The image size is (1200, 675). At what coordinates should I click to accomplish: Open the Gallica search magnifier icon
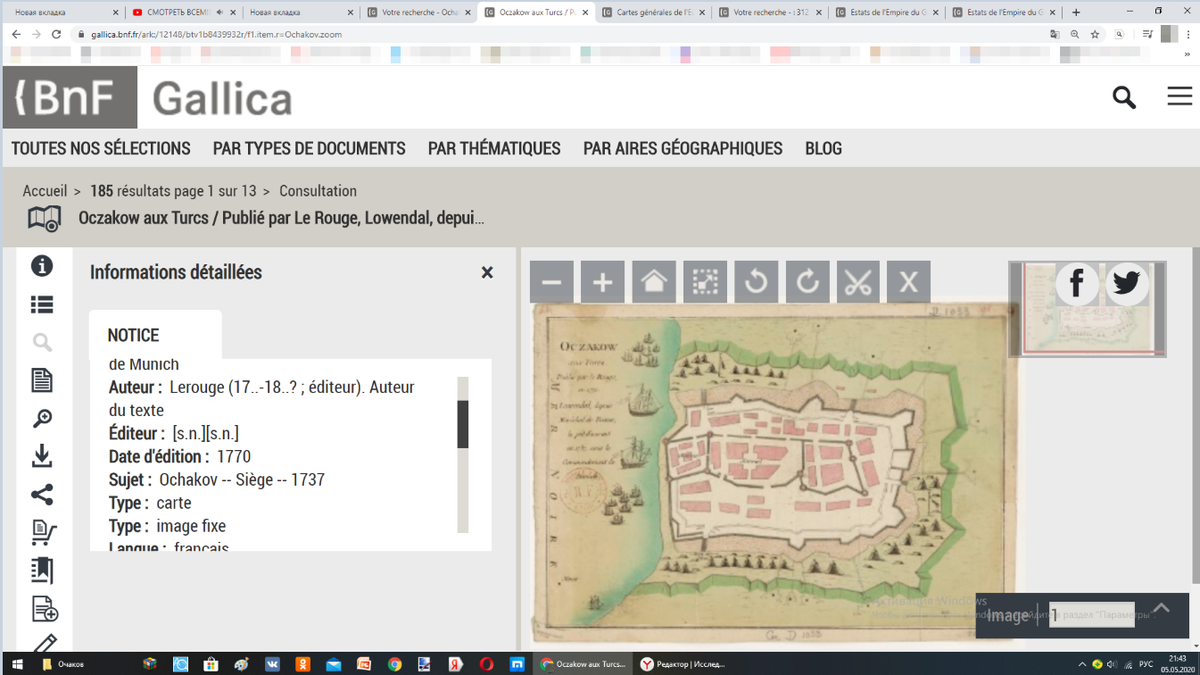1124,97
